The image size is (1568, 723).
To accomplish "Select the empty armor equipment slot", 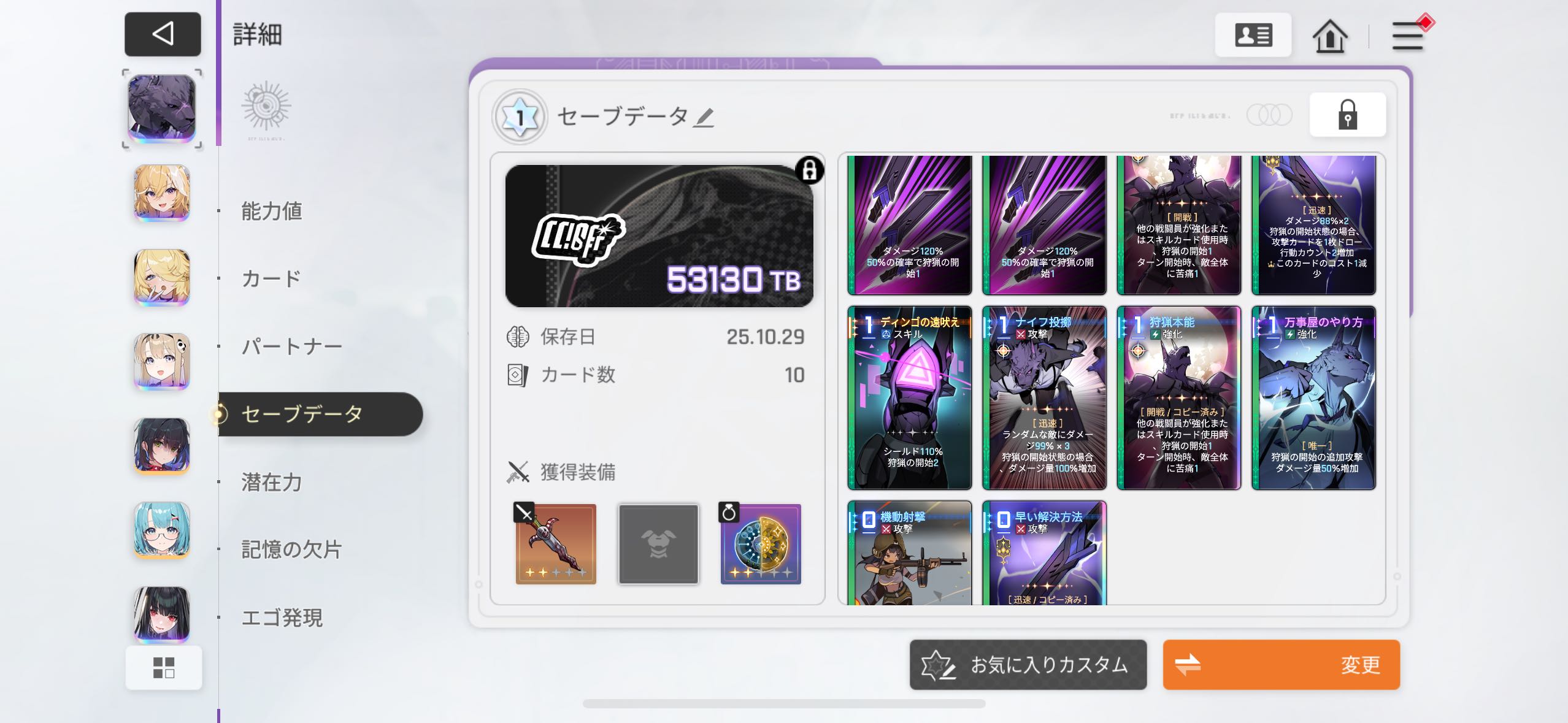I will click(658, 544).
